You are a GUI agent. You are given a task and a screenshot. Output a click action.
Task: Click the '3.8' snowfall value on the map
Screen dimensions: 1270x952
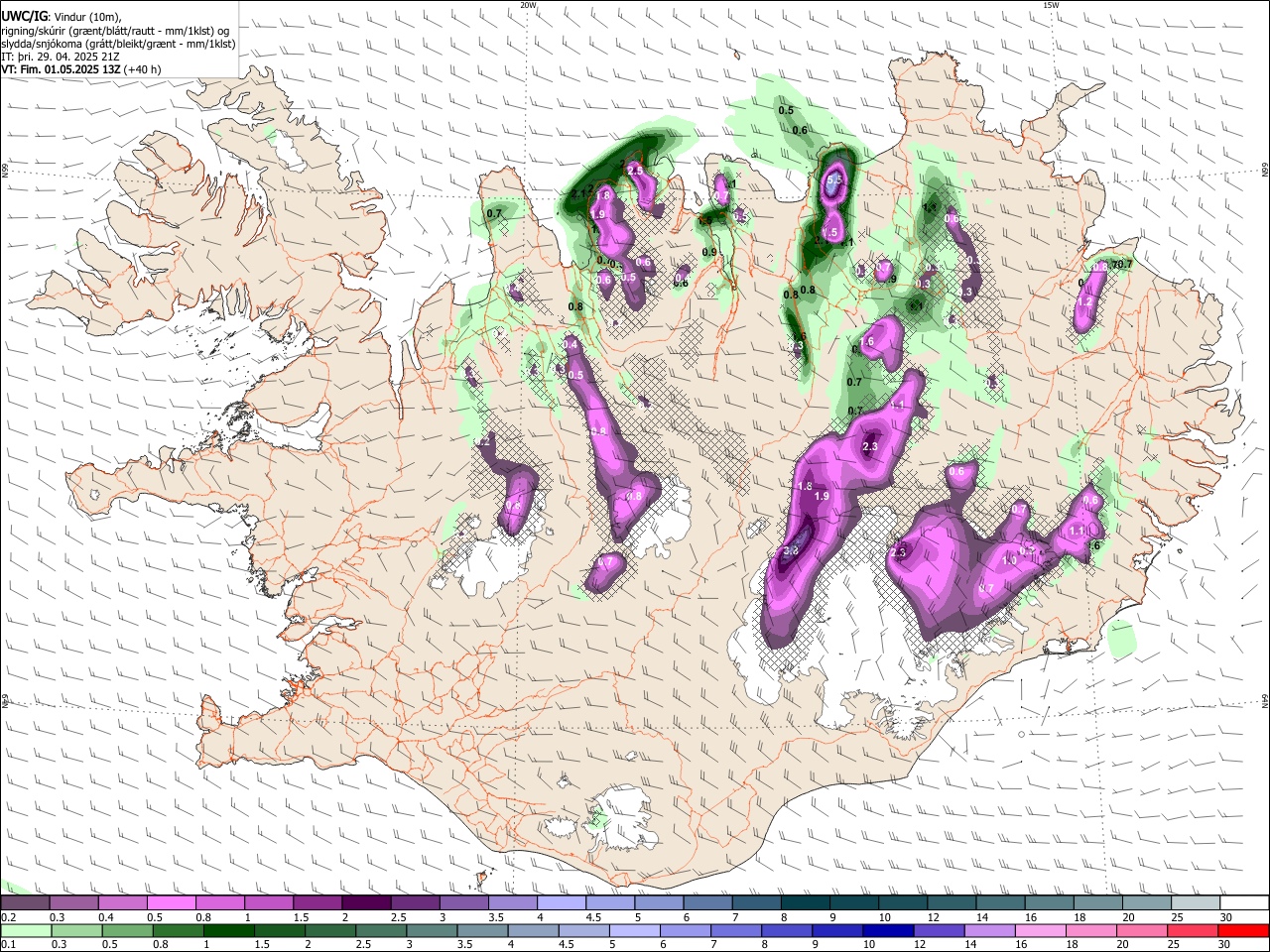(791, 551)
